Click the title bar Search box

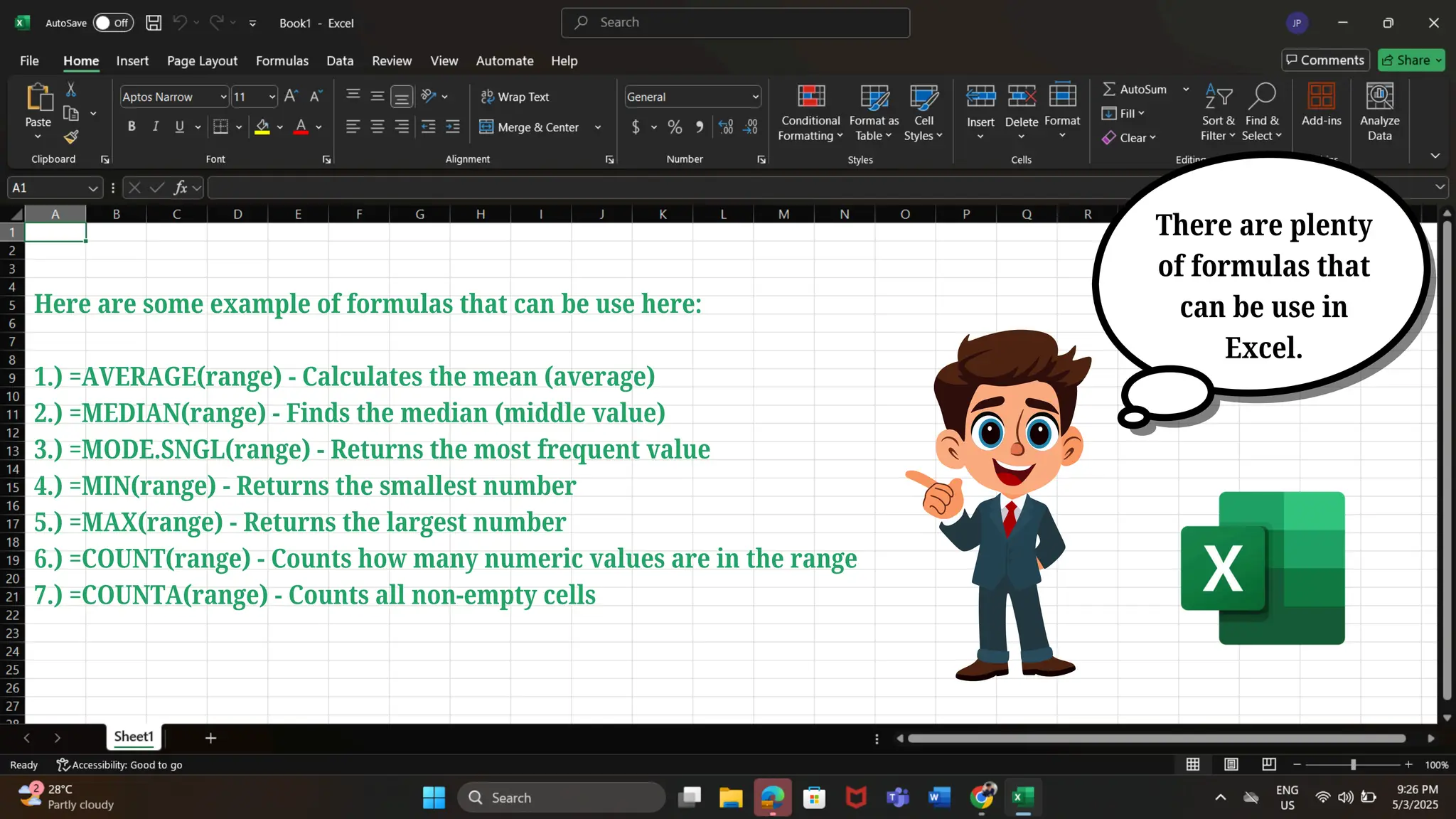pyautogui.click(x=735, y=23)
